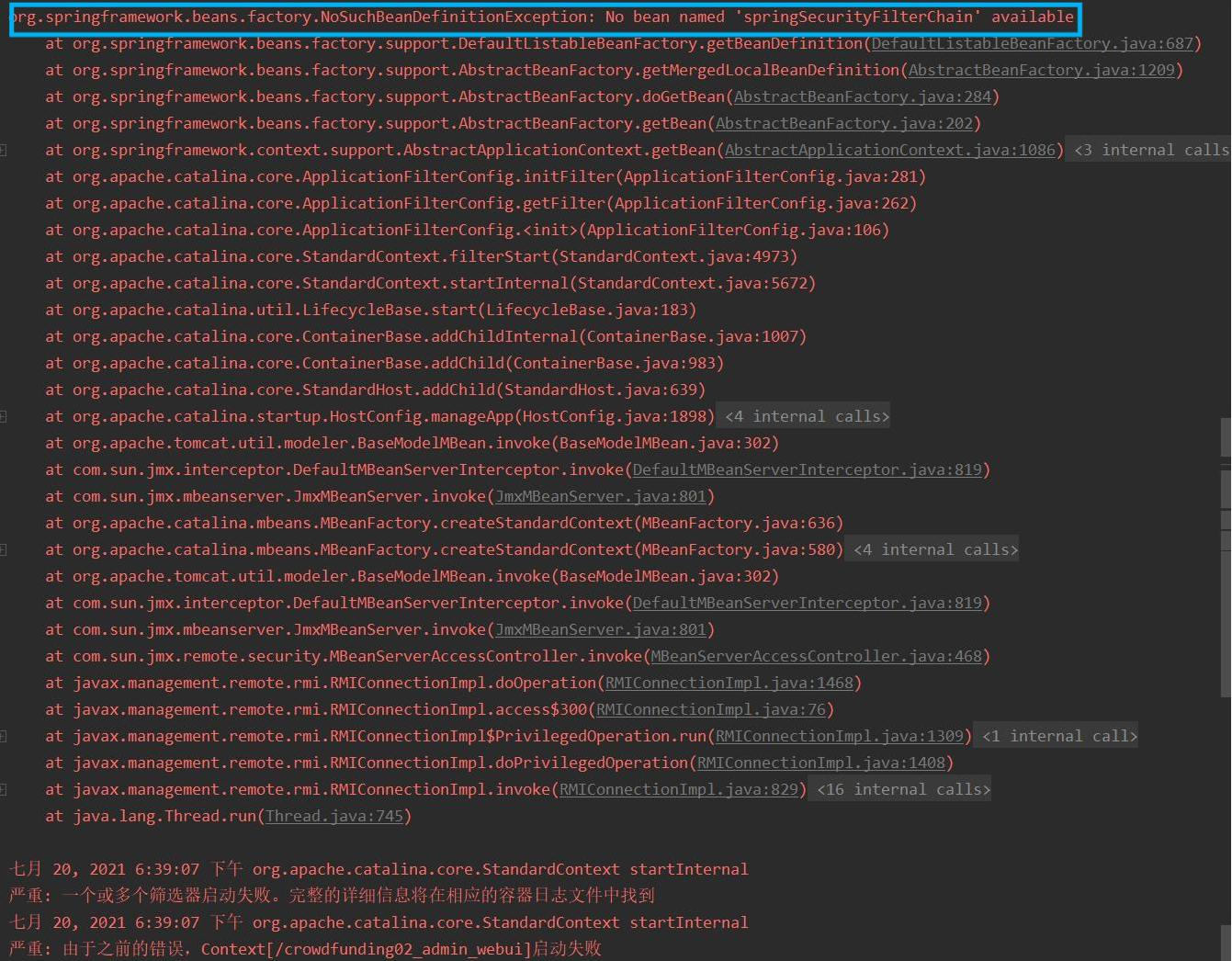This screenshot has height=961, width=1232.
Task: Click the AbstractBeanFactory.doGetBean method text
Action: point(591,96)
